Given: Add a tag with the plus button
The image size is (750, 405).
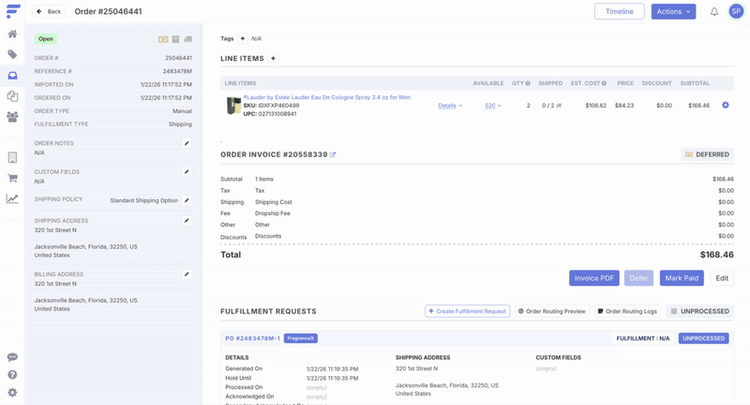Looking at the screenshot, I should (x=242, y=38).
